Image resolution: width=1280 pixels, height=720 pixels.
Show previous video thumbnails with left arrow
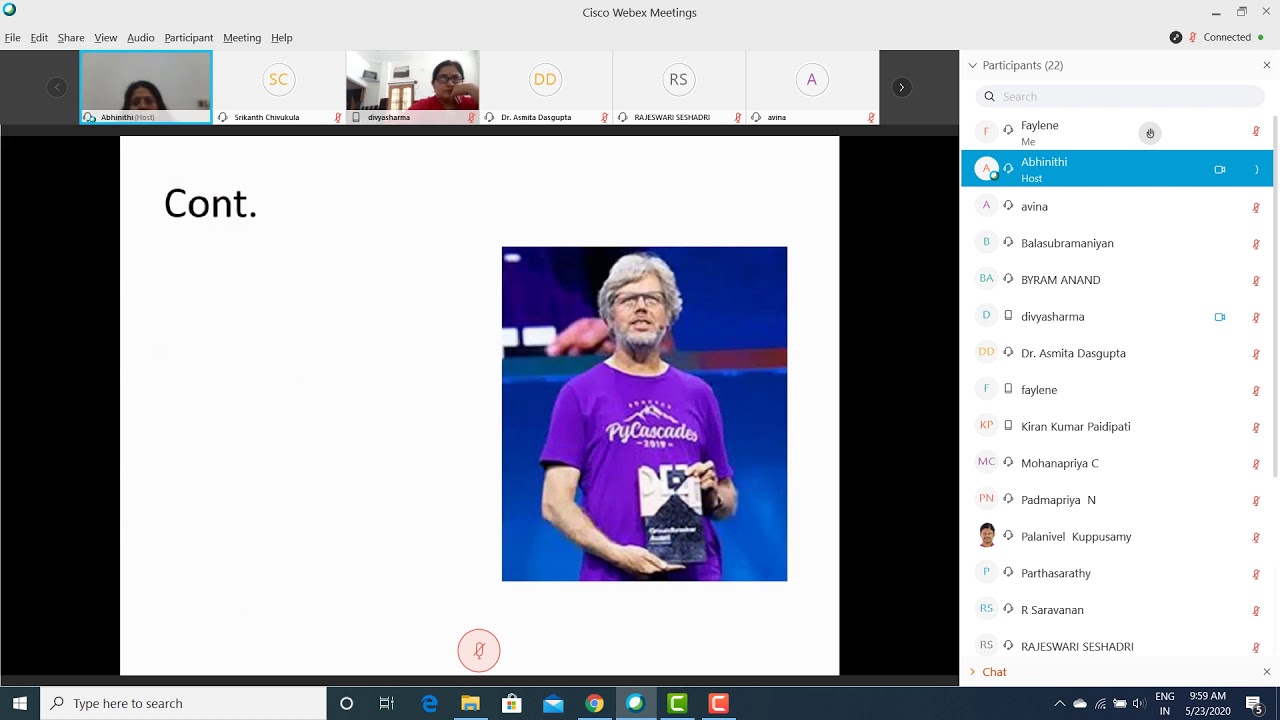57,88
